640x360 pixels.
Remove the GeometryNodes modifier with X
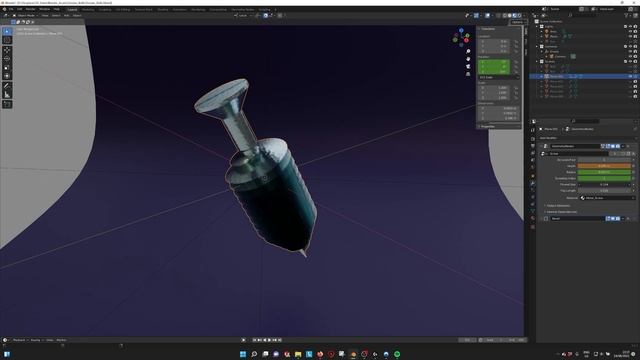point(628,146)
